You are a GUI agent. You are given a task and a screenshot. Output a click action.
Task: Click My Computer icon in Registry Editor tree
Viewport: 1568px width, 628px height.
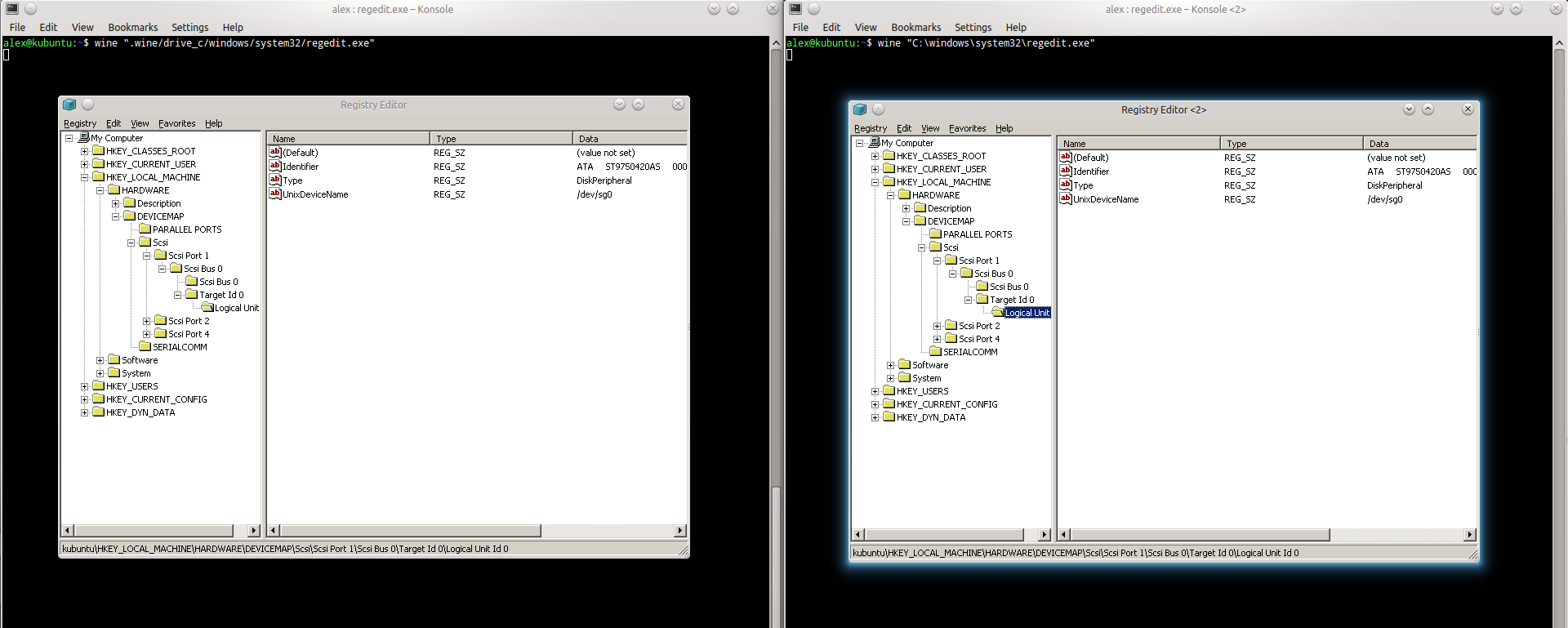point(83,138)
